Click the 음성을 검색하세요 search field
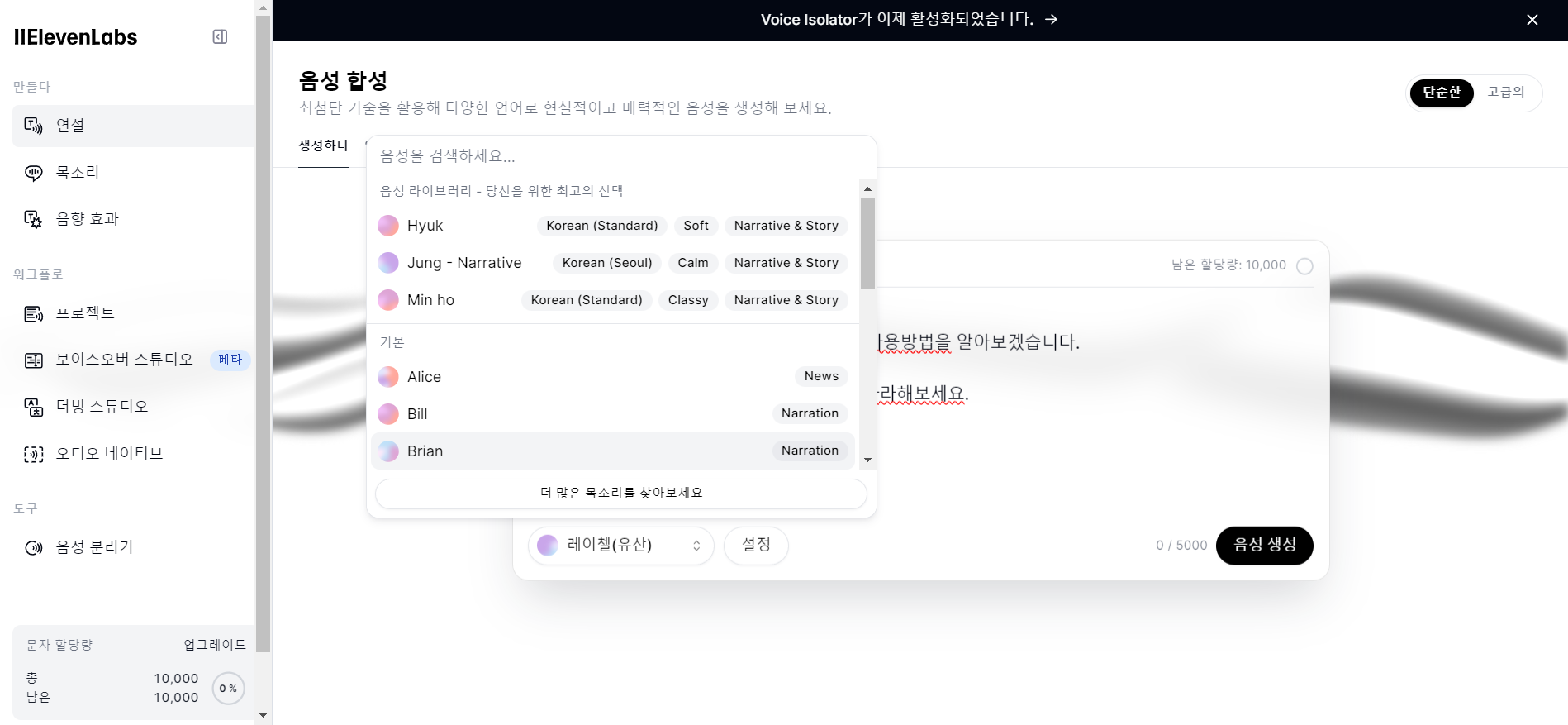The width and height of the screenshot is (1568, 725). pyautogui.click(x=620, y=156)
